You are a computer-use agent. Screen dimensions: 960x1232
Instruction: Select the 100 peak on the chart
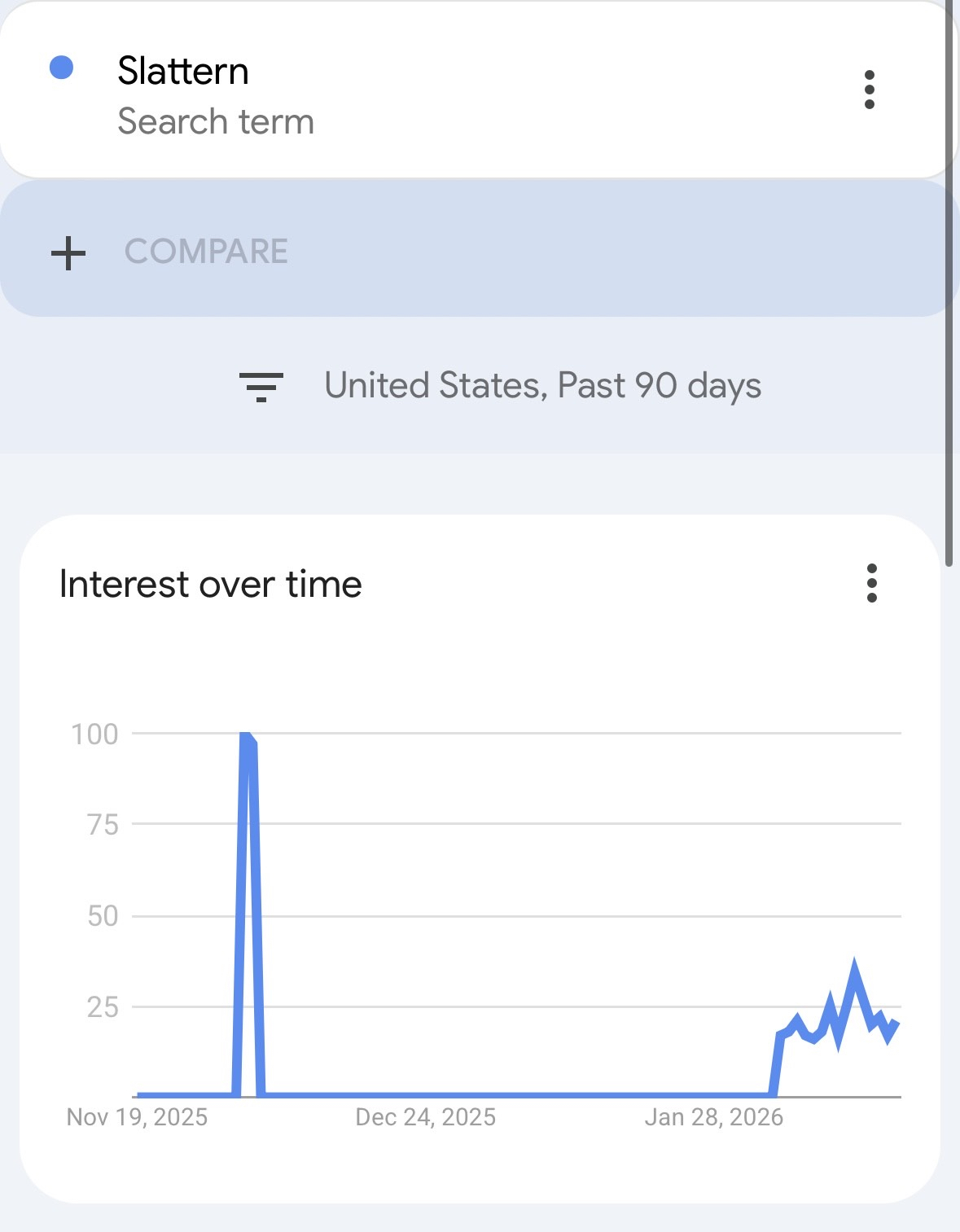pyautogui.click(x=246, y=736)
